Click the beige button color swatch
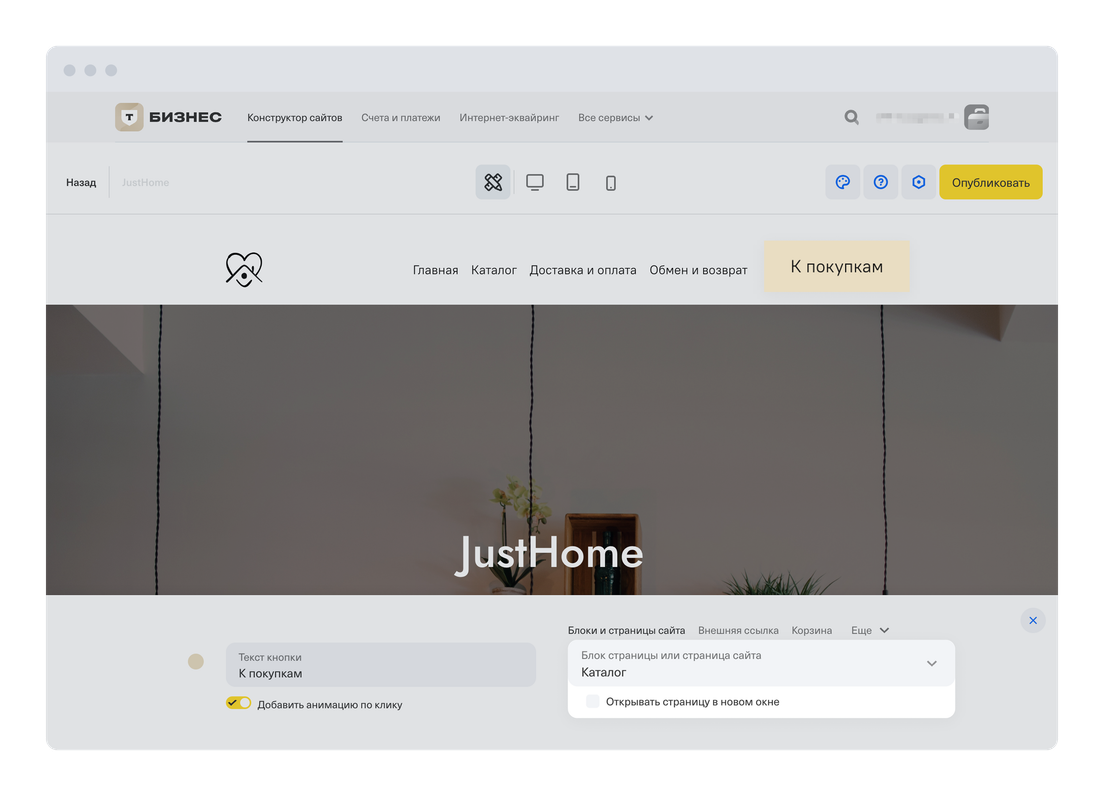Screen dimensions: 1104x796 click(x=196, y=661)
